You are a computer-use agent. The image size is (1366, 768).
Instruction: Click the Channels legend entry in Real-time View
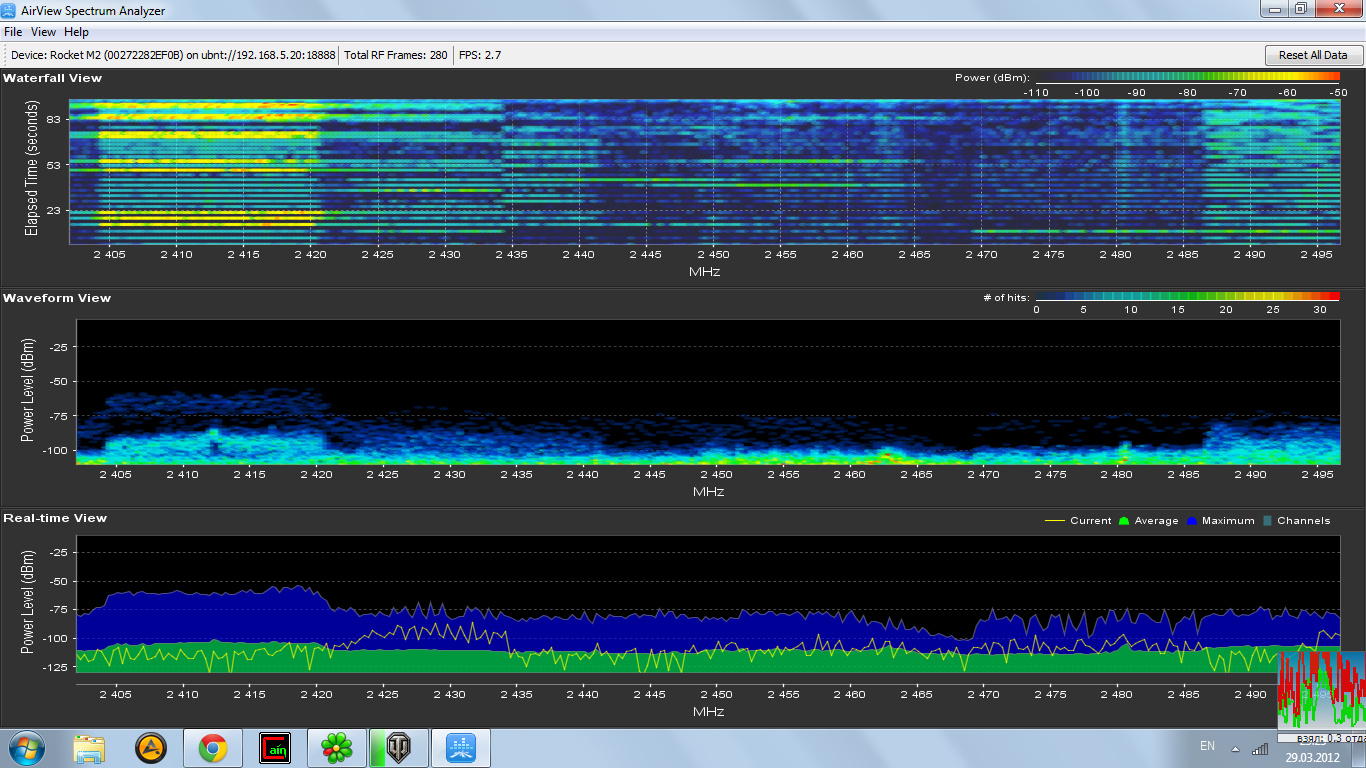tap(1297, 521)
